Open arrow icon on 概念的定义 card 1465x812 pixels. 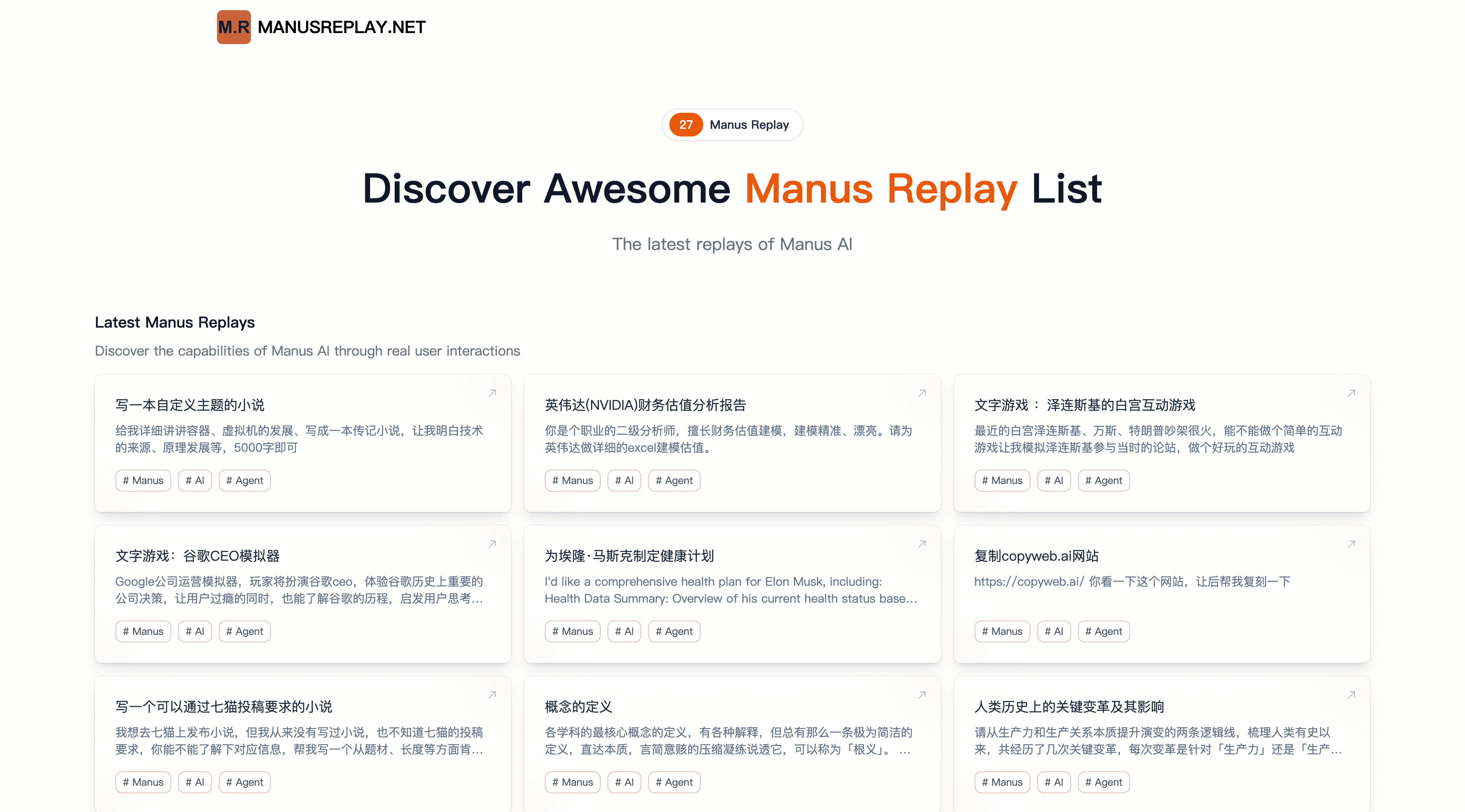point(922,694)
